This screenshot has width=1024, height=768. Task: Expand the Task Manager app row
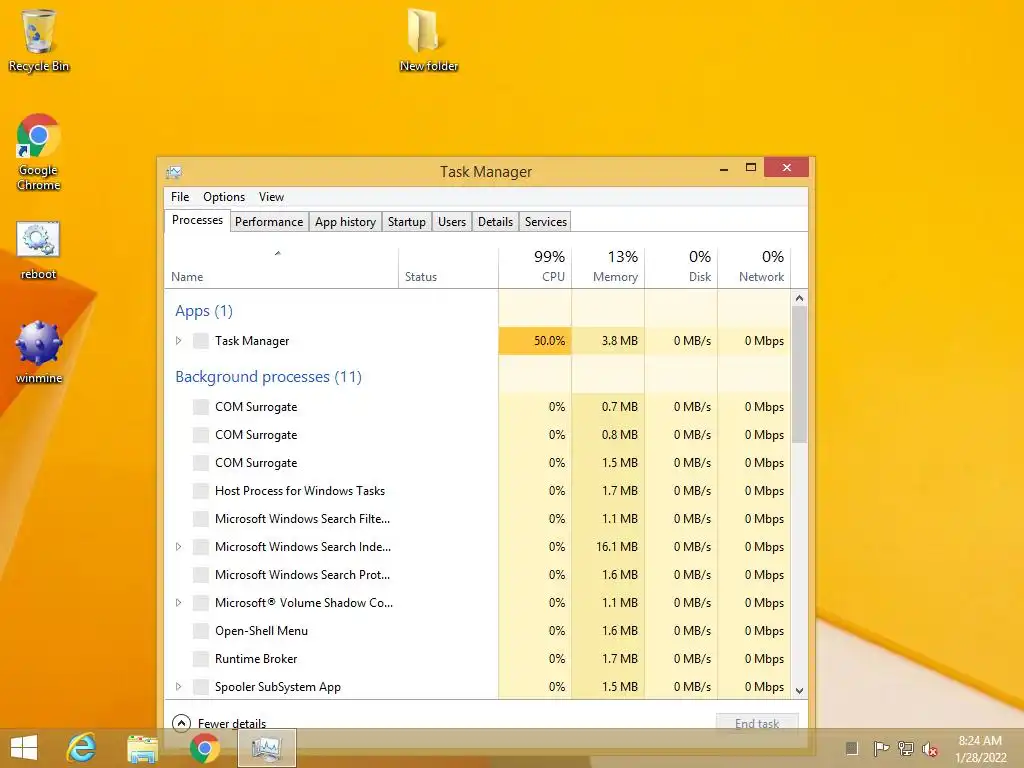(x=178, y=340)
